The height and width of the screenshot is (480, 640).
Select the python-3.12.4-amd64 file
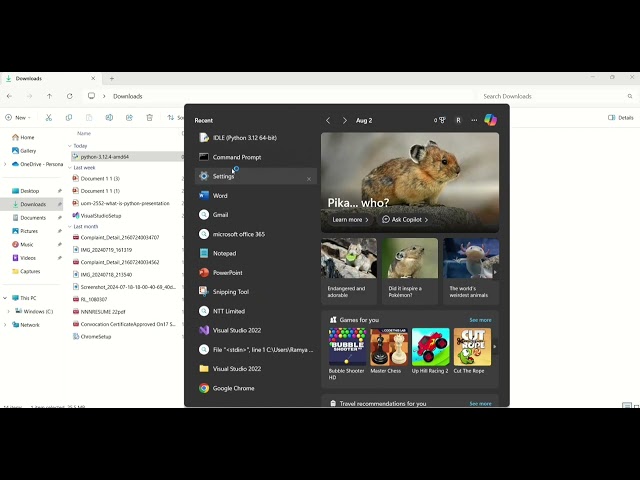(127, 157)
